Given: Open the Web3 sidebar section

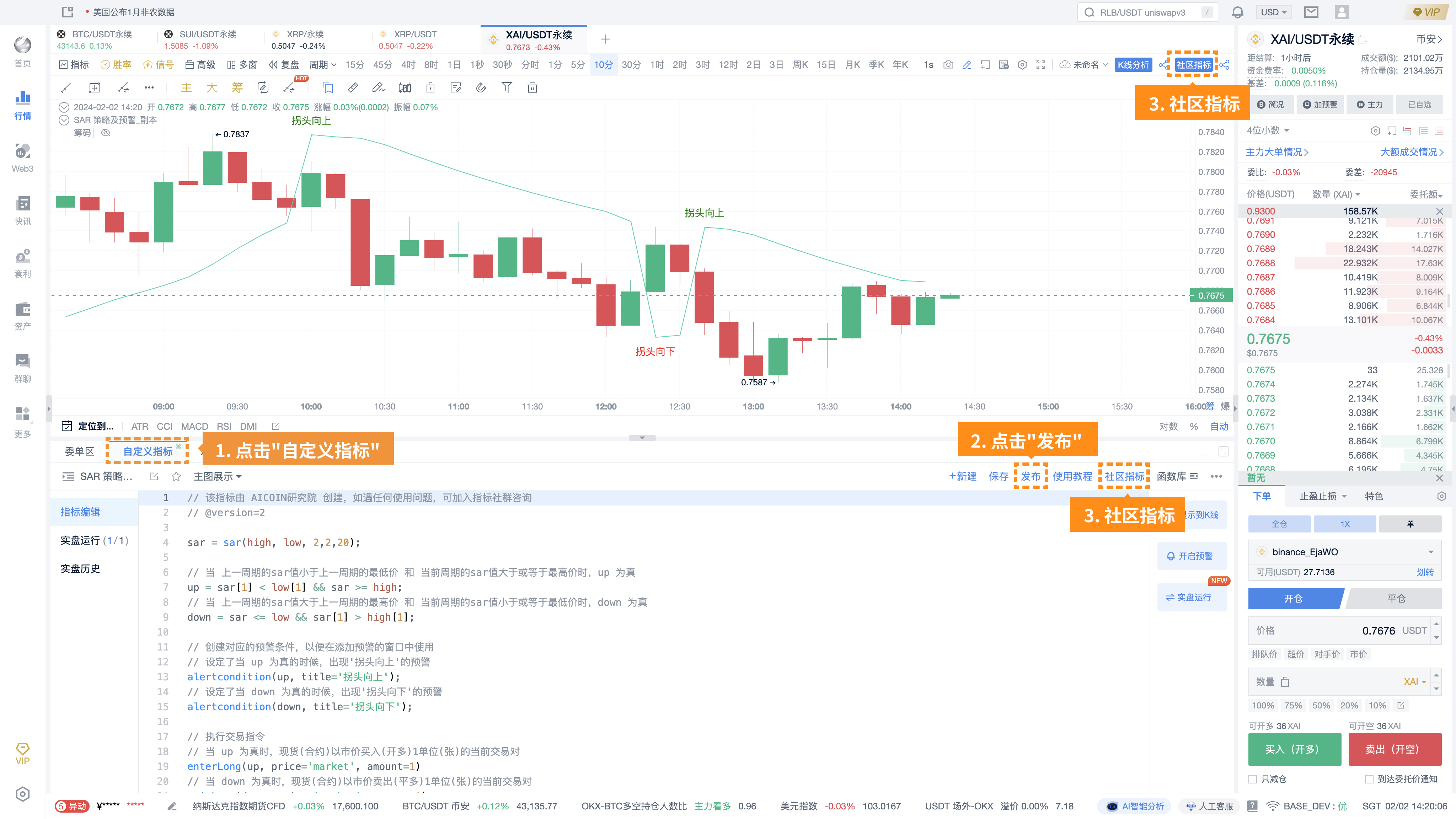Looking at the screenshot, I should (23, 158).
